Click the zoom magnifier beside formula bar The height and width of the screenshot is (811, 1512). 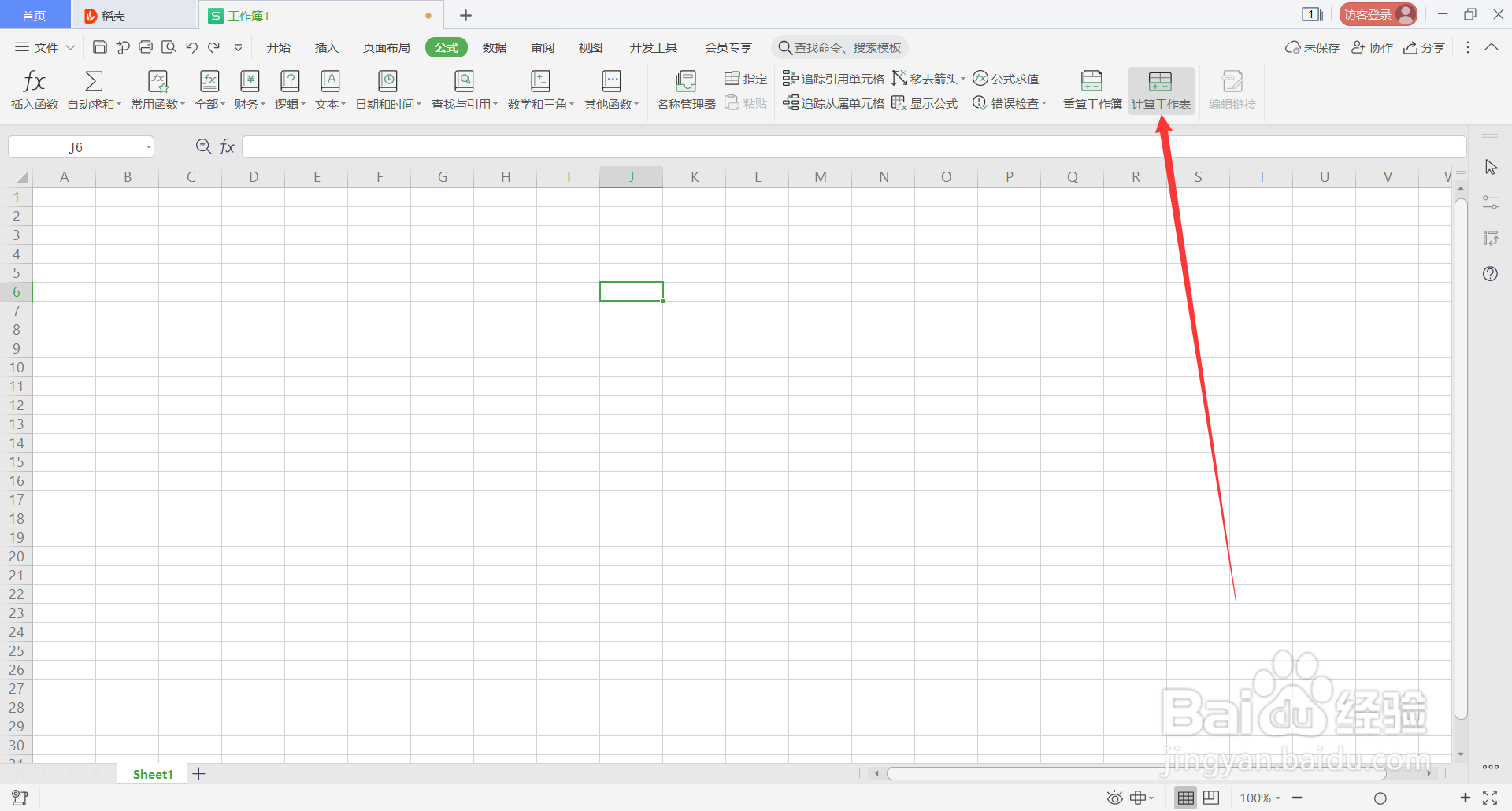click(x=203, y=146)
